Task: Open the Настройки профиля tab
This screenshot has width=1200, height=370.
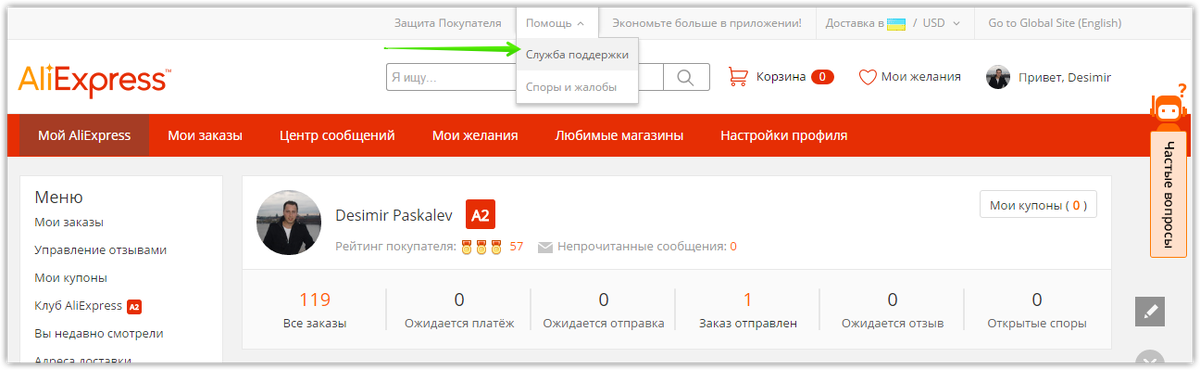Action: point(784,135)
